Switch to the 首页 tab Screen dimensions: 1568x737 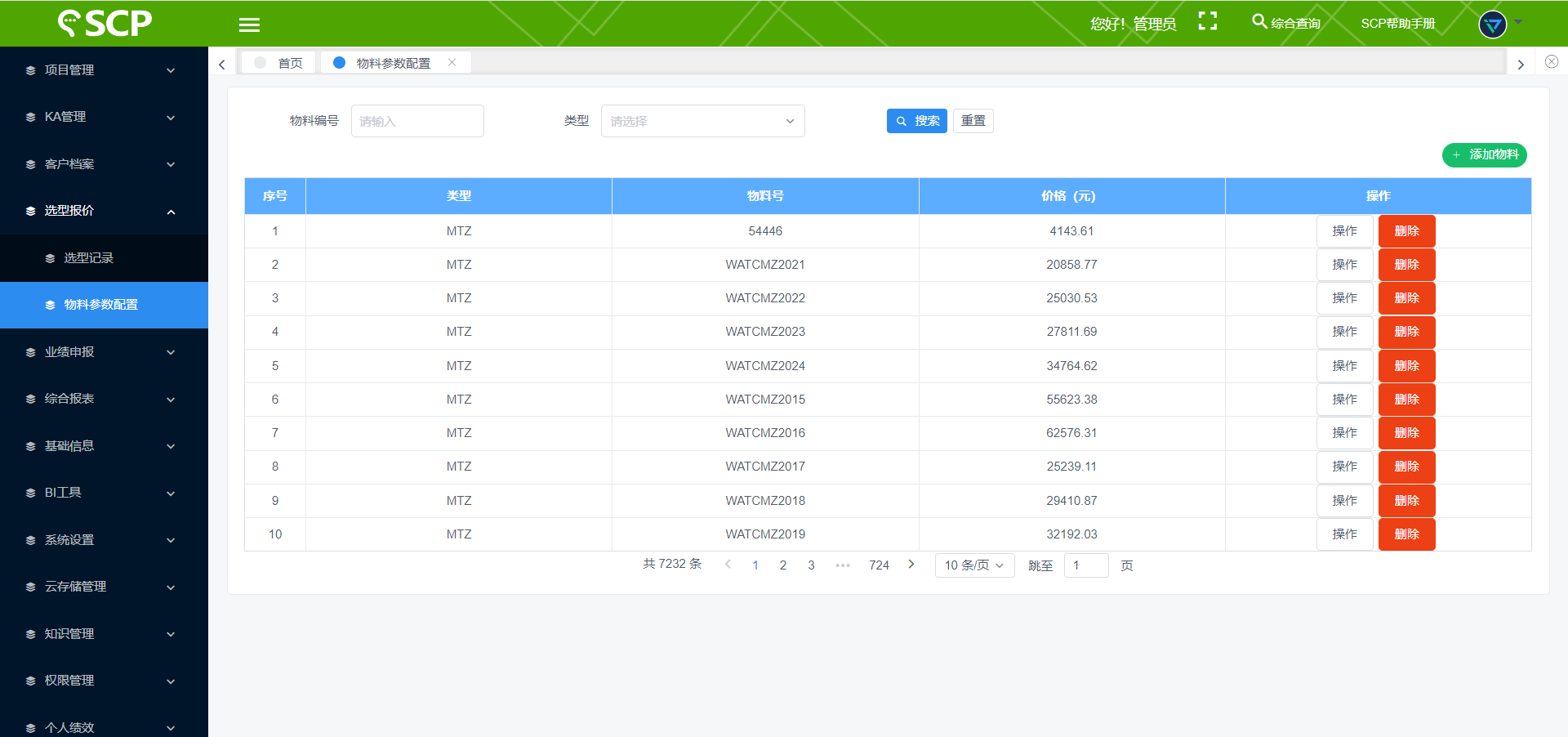pos(278,63)
